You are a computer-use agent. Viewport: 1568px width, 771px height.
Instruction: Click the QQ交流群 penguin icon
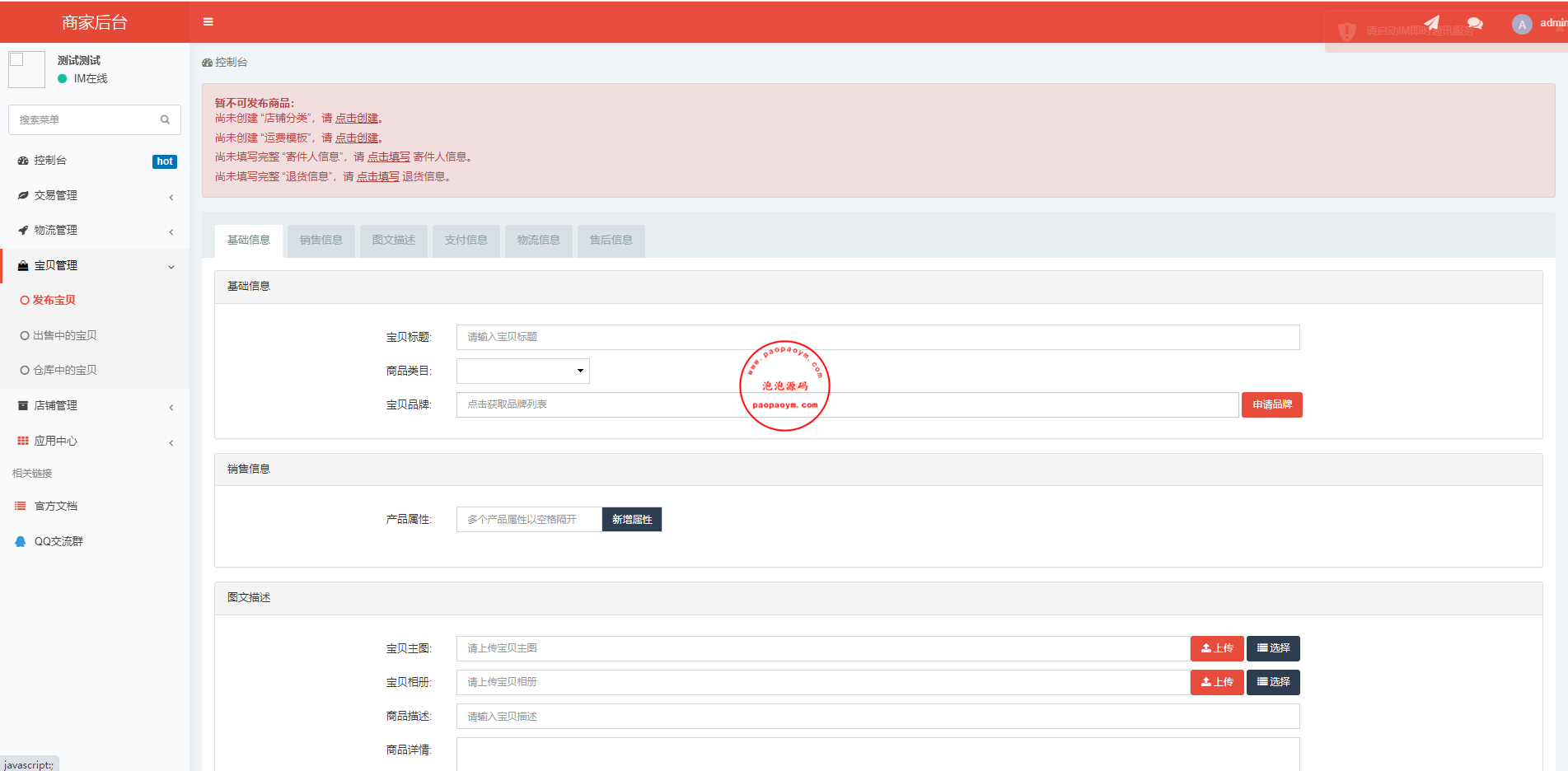click(21, 541)
